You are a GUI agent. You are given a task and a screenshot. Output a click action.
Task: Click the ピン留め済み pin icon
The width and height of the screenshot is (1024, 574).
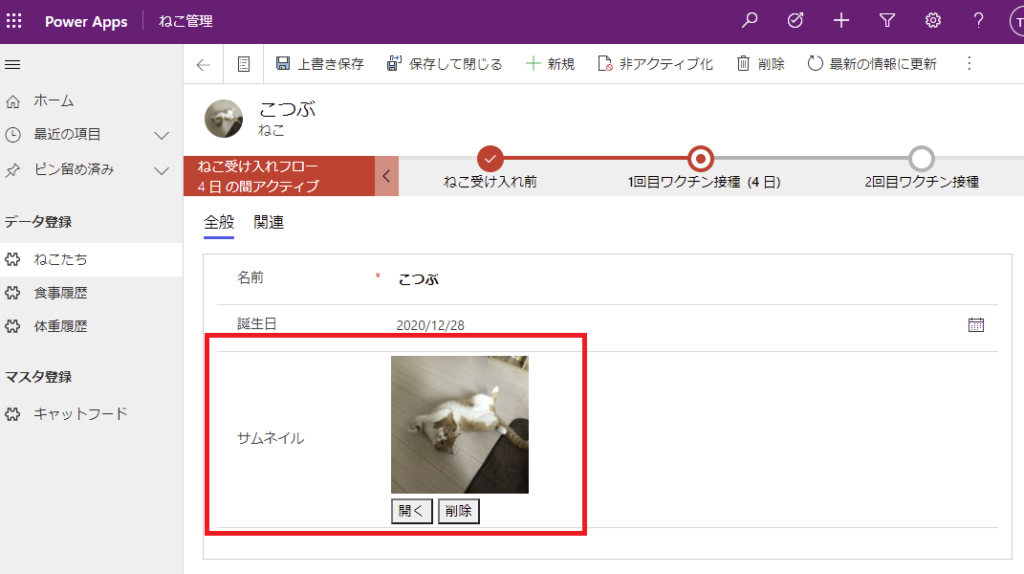pyautogui.click(x=13, y=170)
